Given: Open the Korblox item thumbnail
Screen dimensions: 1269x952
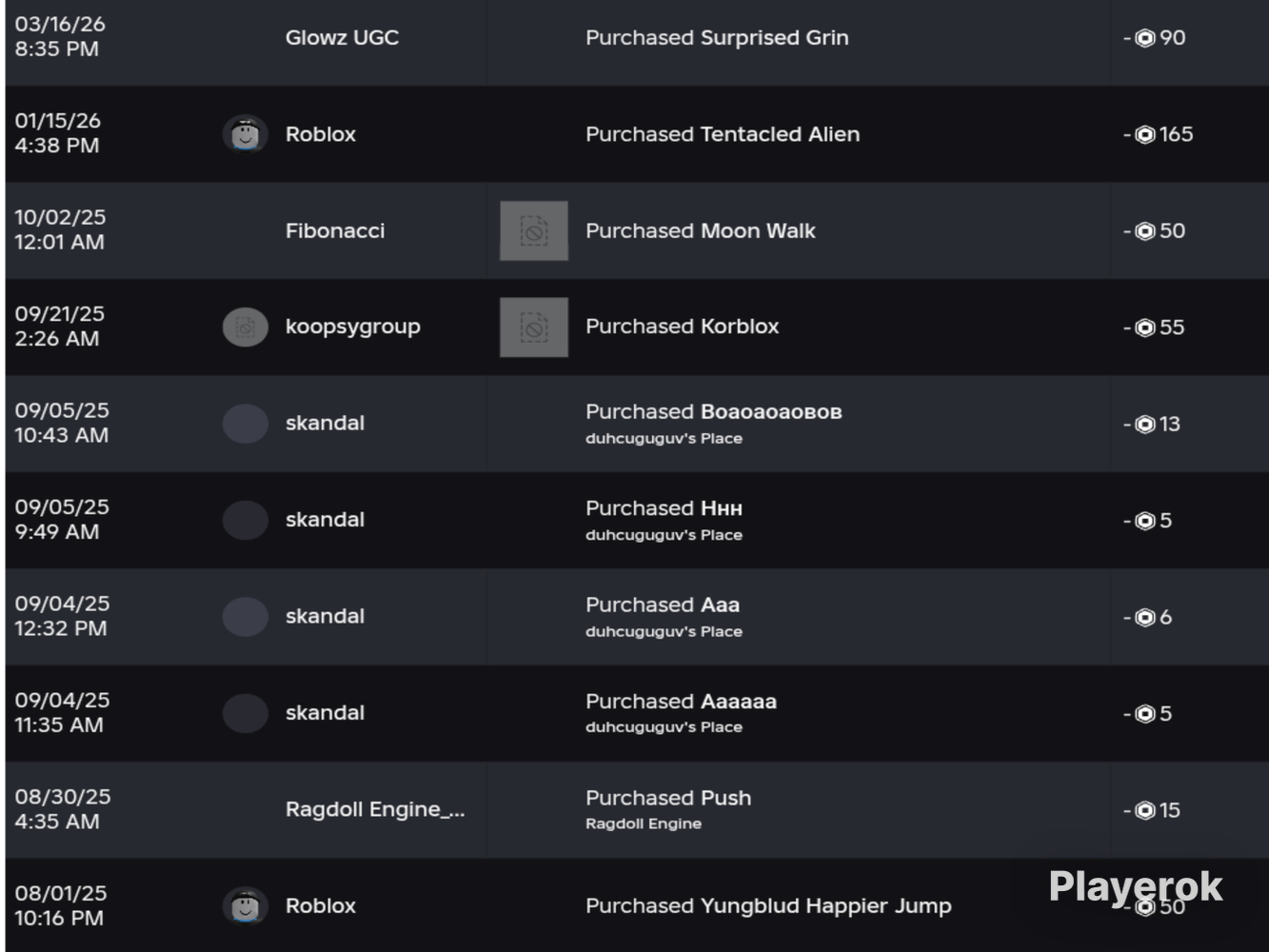Looking at the screenshot, I should pyautogui.click(x=534, y=327).
